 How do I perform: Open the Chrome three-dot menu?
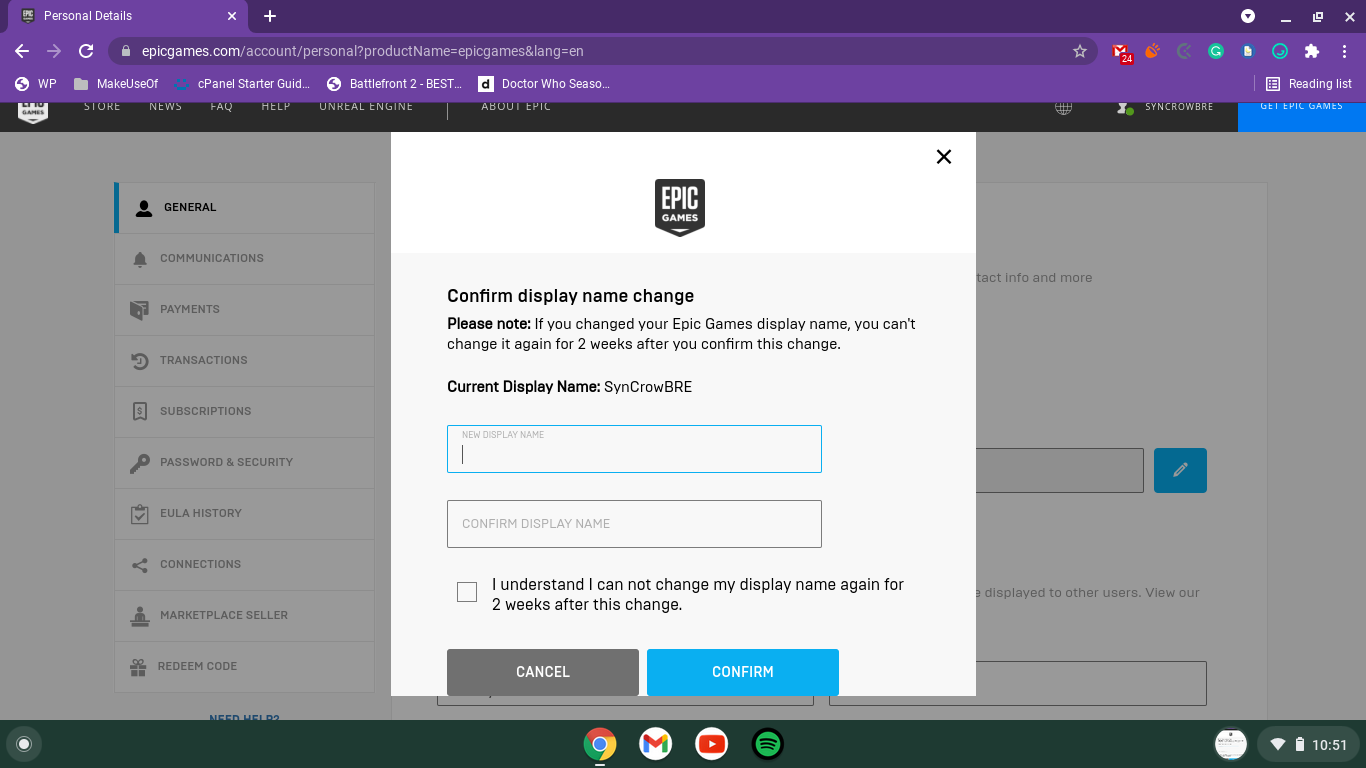click(1344, 50)
